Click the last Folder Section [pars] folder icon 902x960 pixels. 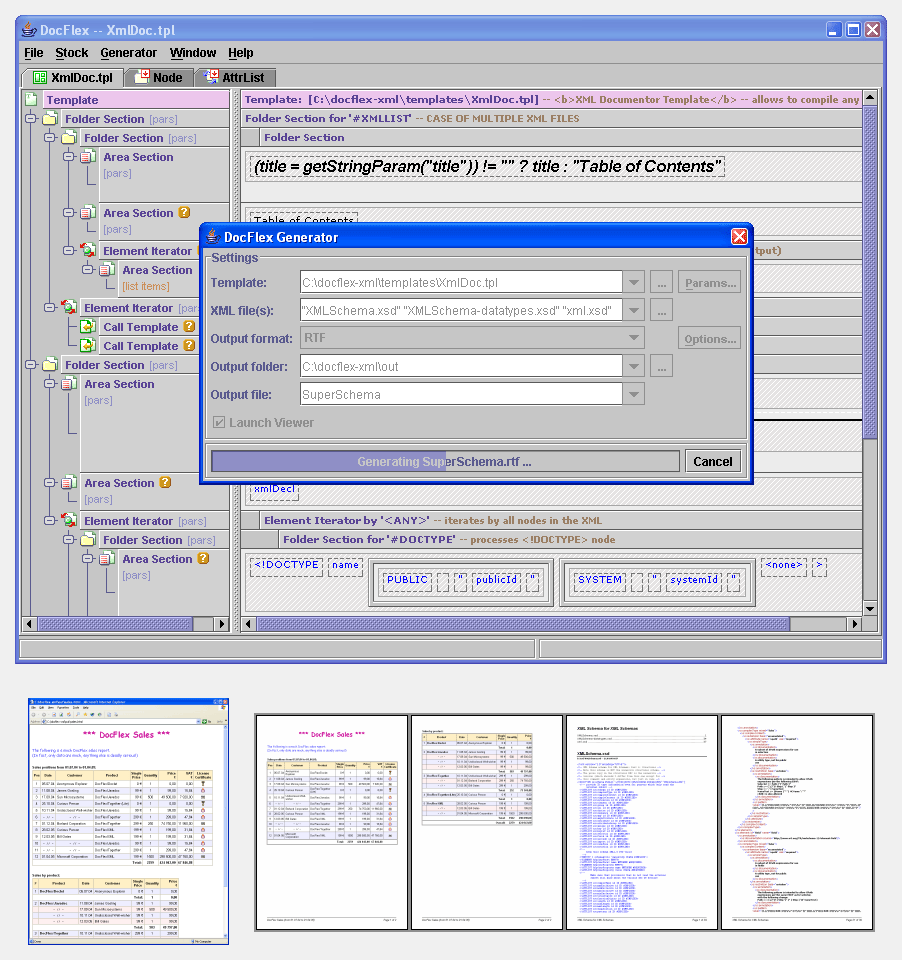(x=88, y=540)
